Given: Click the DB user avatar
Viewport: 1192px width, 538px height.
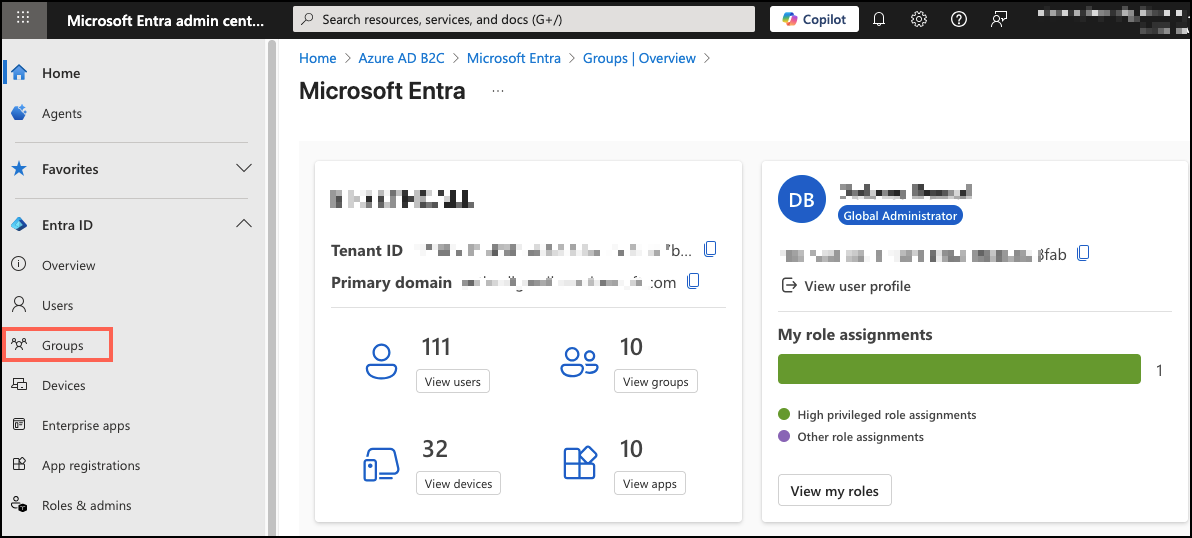Looking at the screenshot, I should [x=801, y=200].
